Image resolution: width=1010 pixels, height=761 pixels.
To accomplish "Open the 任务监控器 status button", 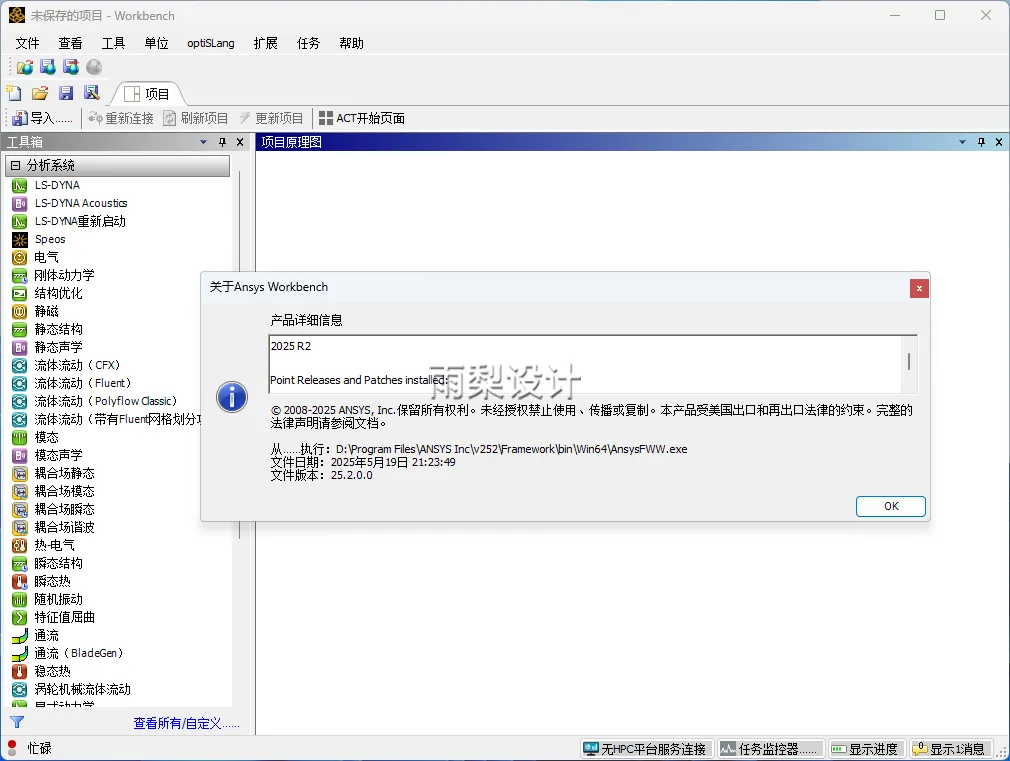I will [770, 749].
